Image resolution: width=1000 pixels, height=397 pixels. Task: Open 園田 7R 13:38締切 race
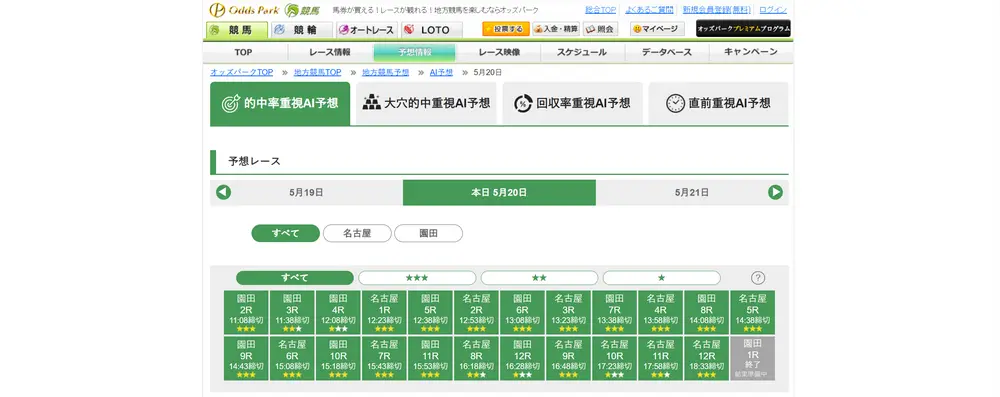pos(614,312)
